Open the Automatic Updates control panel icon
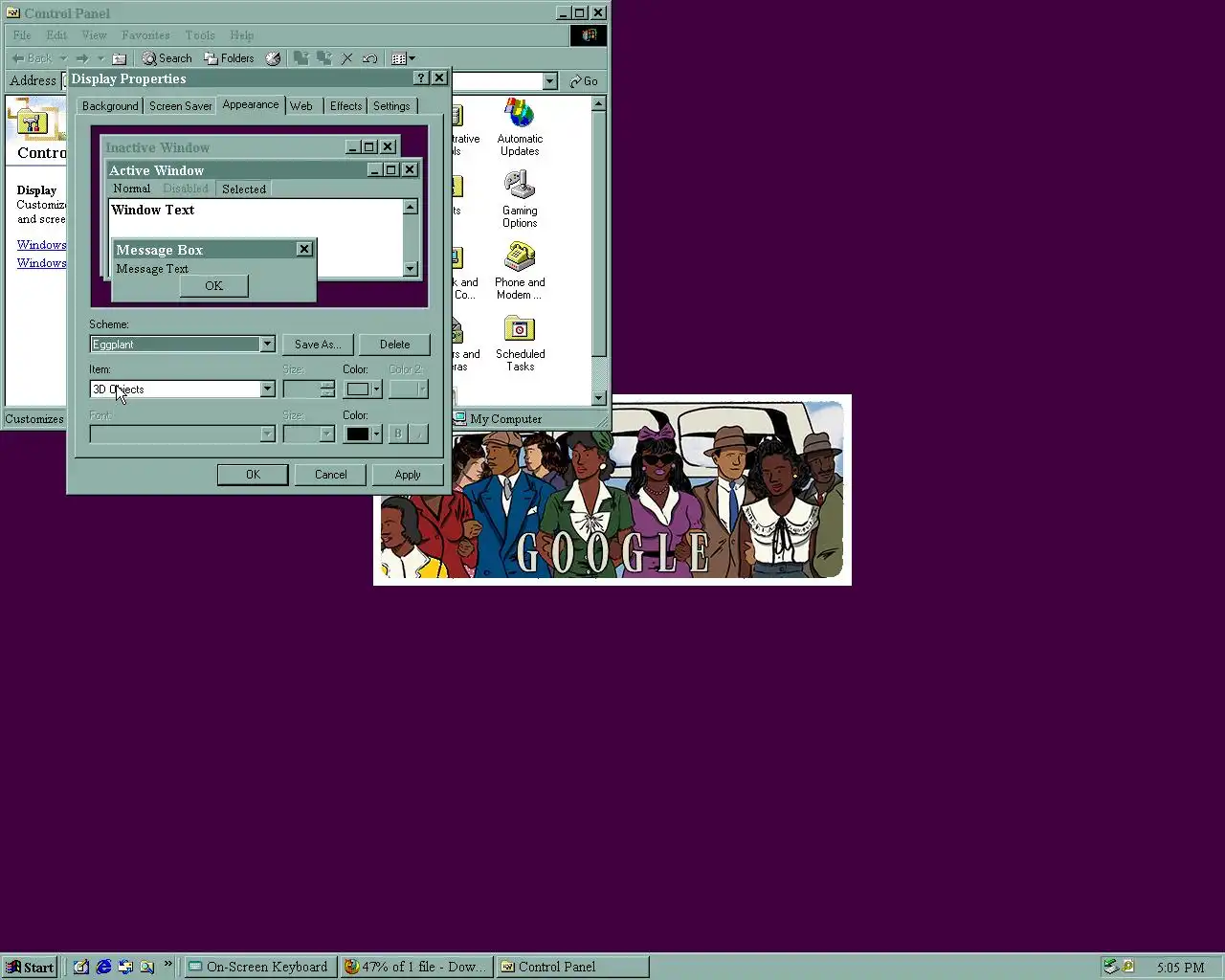Image resolution: width=1225 pixels, height=980 pixels. (520, 127)
